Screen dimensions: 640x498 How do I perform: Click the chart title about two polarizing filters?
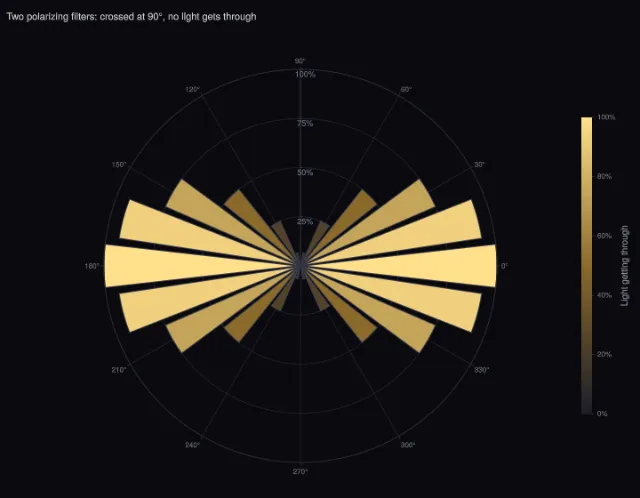[131, 17]
